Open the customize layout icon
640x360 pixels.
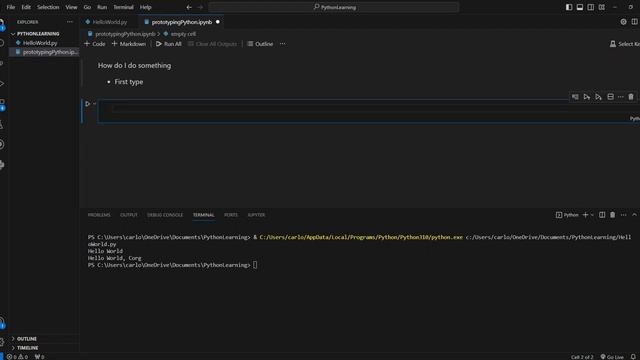point(602,7)
